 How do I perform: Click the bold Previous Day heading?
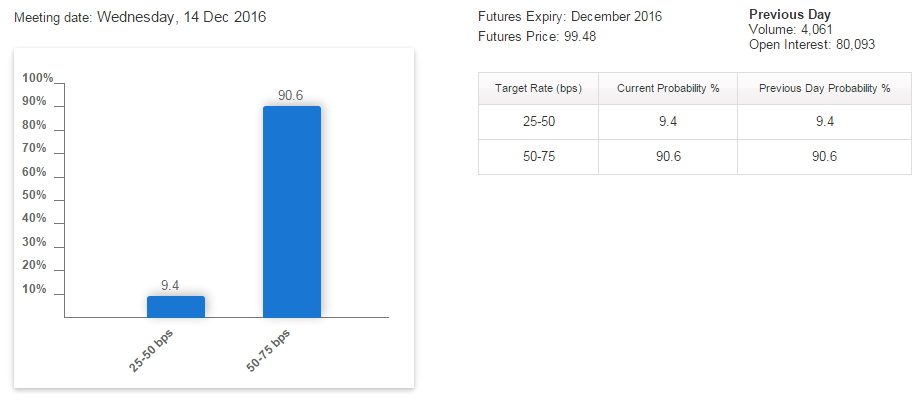(x=788, y=15)
